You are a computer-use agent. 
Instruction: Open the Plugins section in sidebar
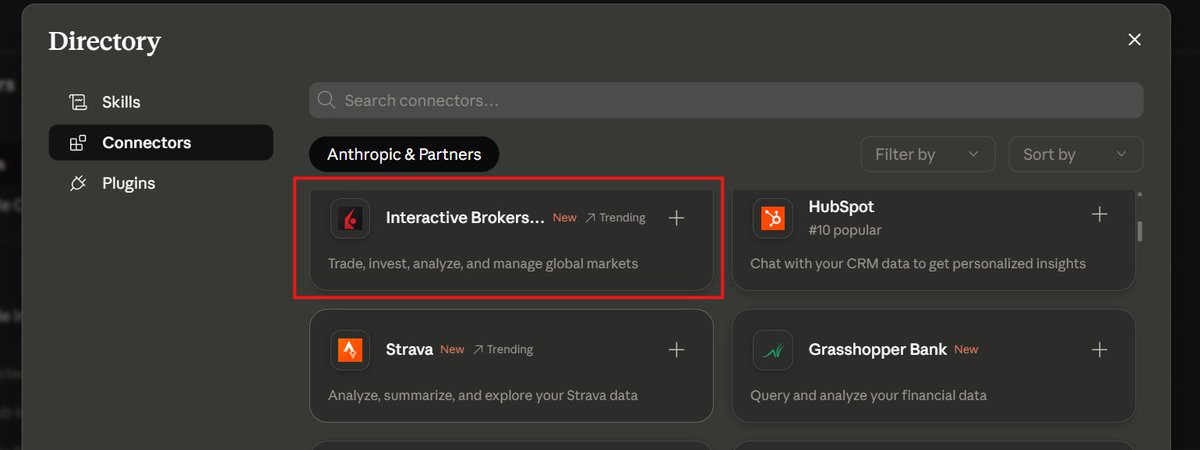(x=160, y=184)
